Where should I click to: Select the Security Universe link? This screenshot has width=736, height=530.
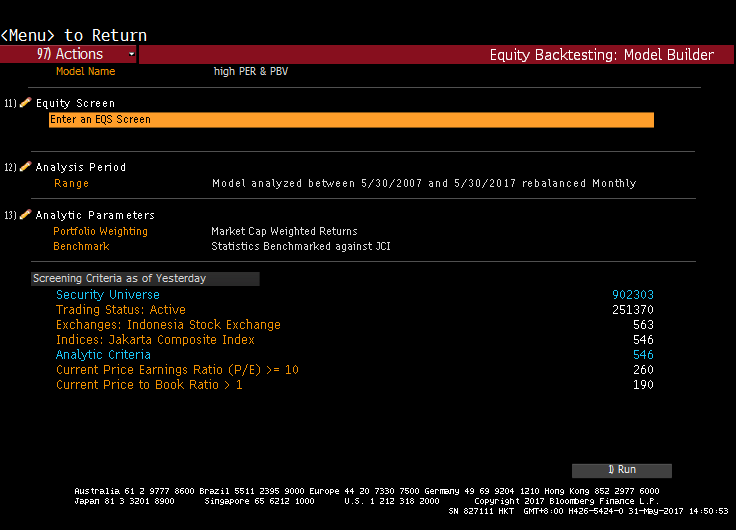point(107,295)
